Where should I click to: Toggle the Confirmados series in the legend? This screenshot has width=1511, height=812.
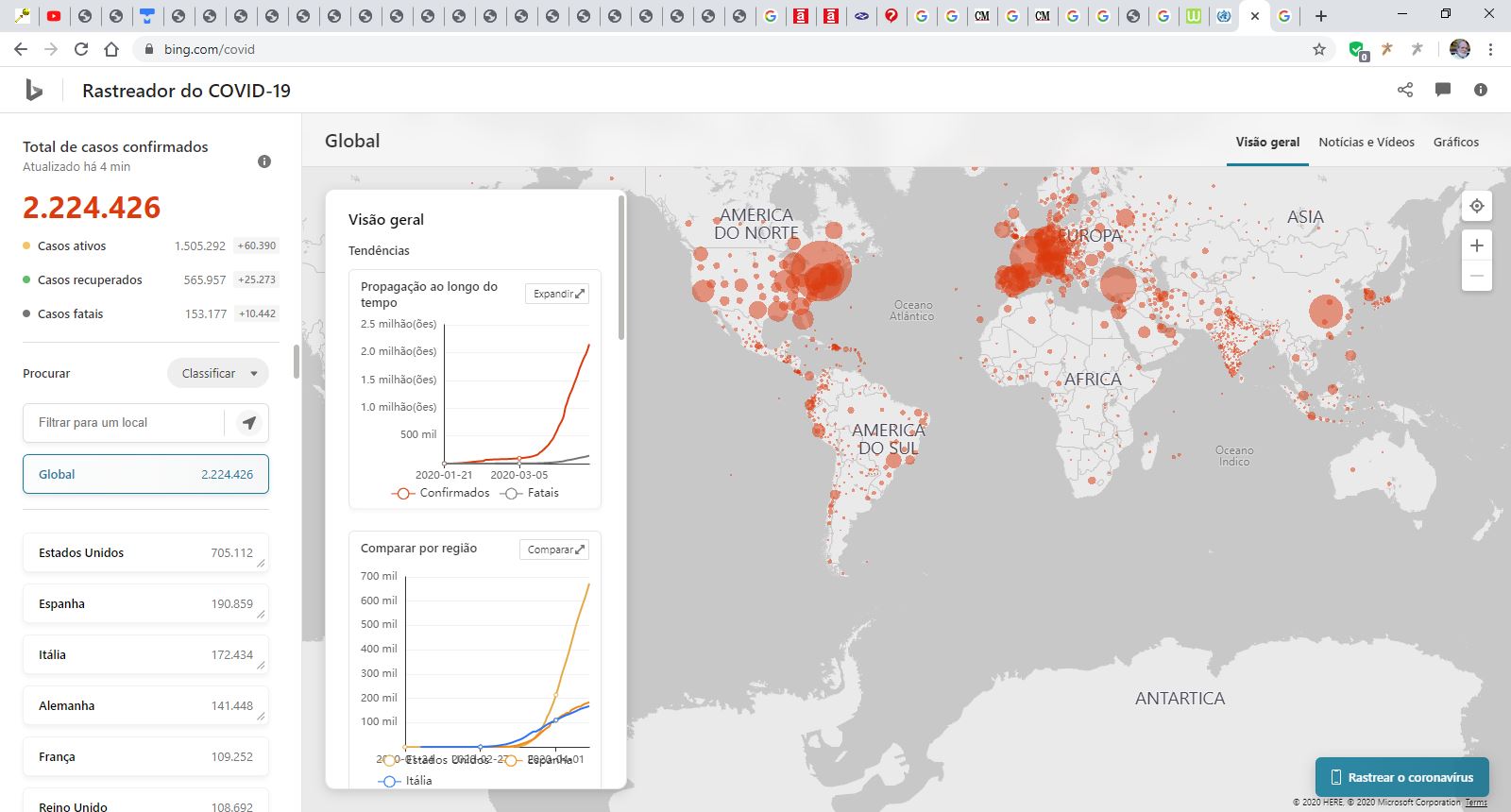441,493
